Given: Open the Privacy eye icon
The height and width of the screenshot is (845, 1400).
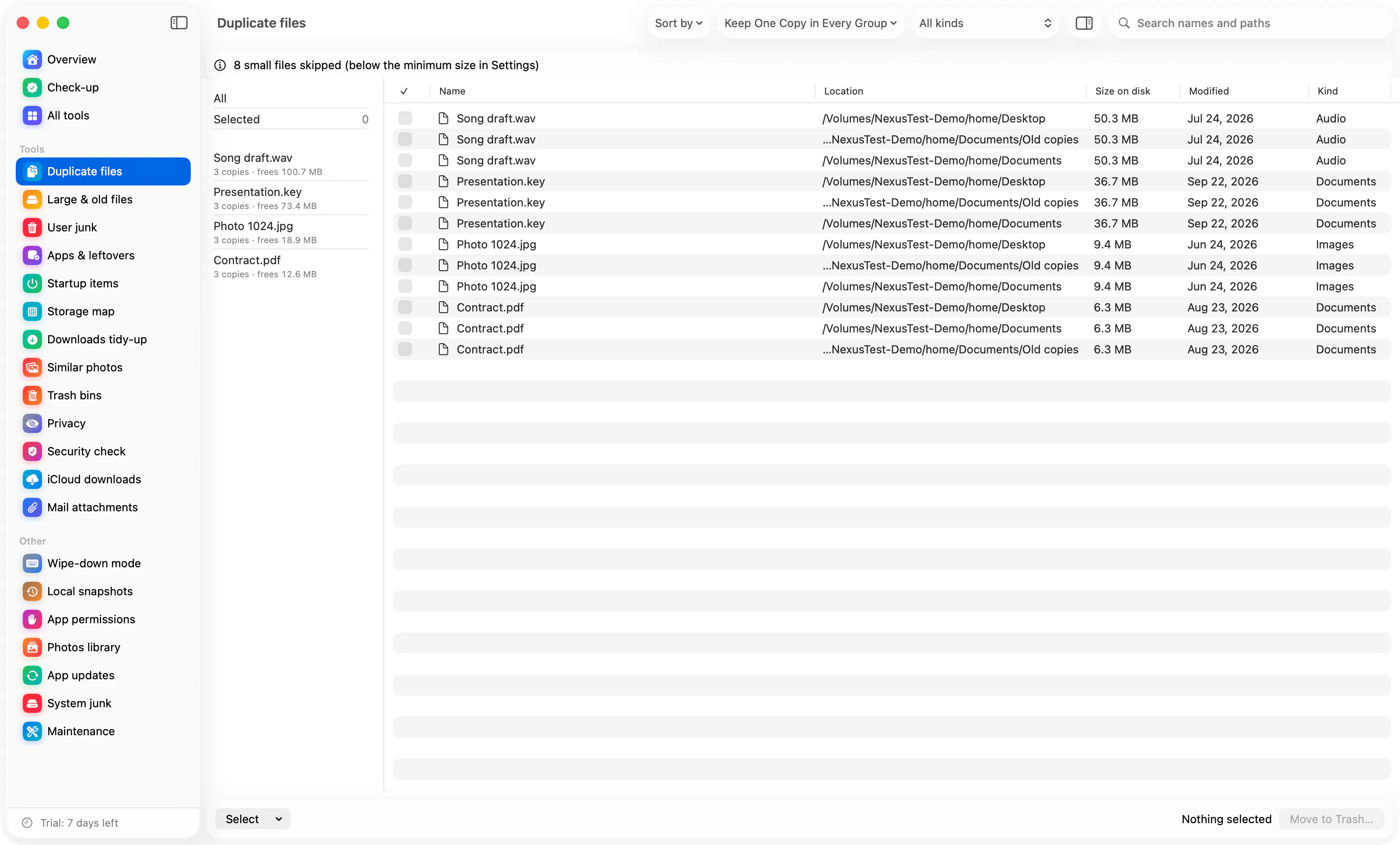Looking at the screenshot, I should pos(32,423).
